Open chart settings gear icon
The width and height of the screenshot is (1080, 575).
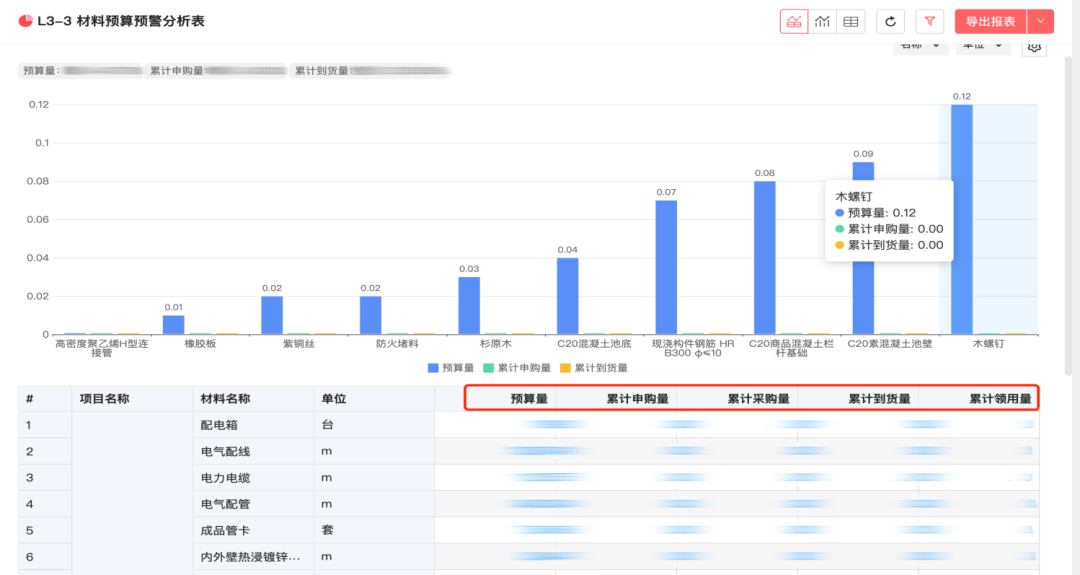pos(1034,46)
